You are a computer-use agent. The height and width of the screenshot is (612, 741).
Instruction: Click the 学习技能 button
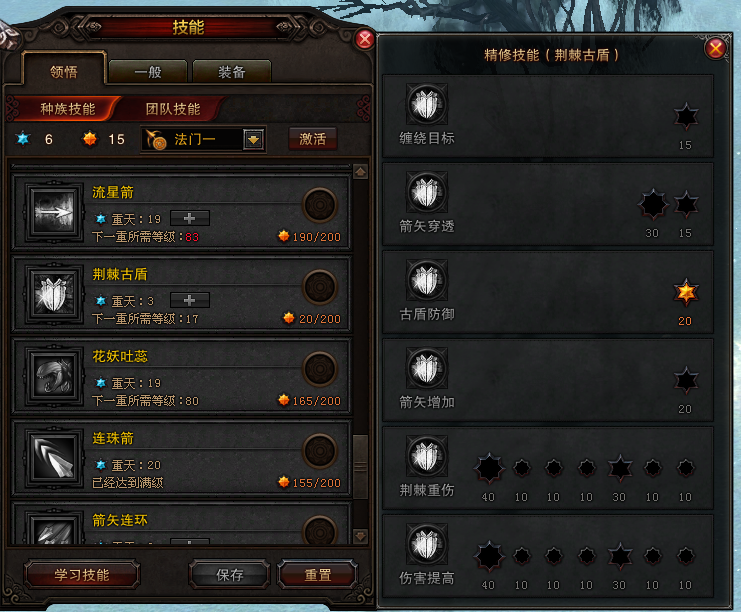[x=82, y=575]
